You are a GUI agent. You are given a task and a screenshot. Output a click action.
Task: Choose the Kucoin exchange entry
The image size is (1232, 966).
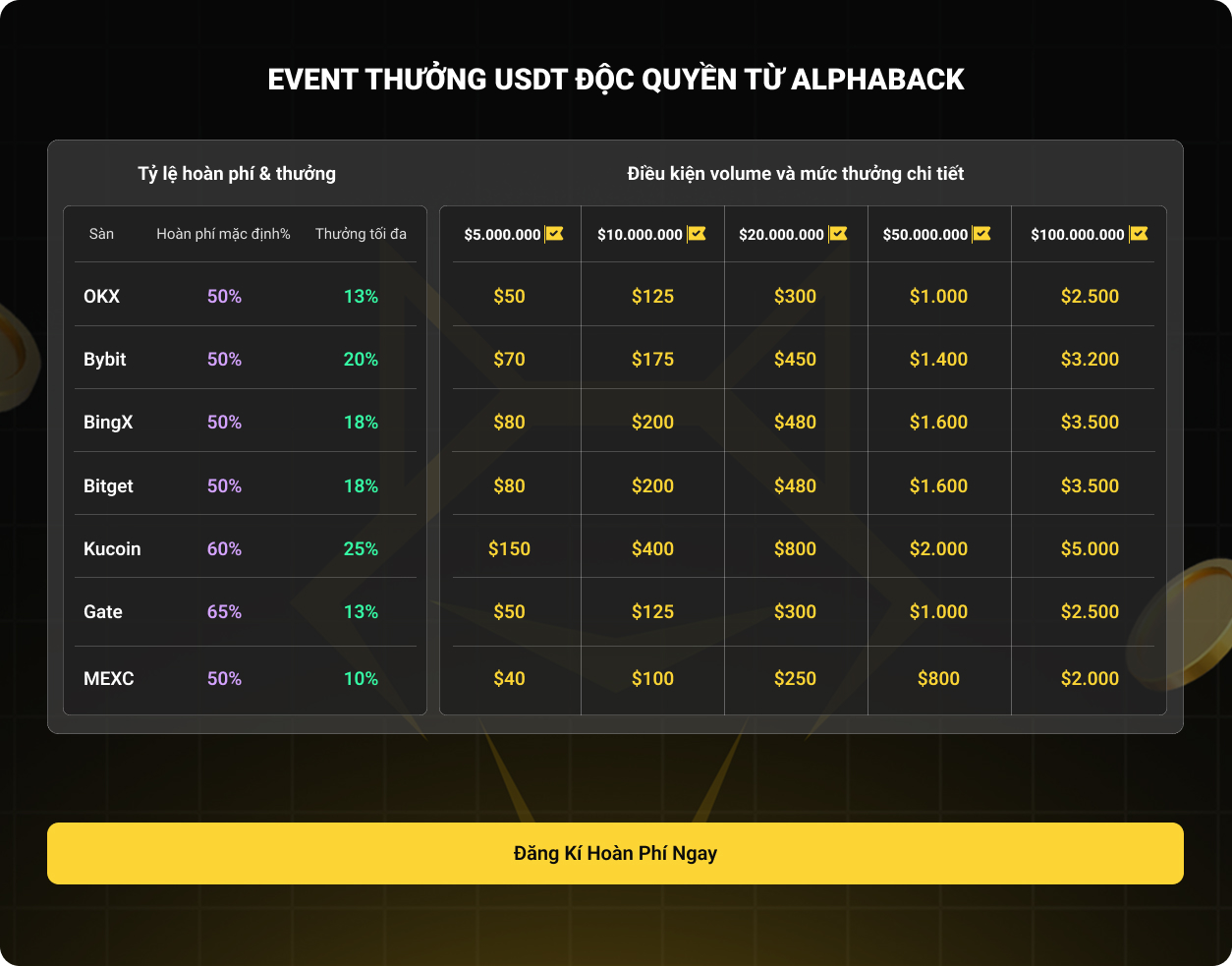click(112, 548)
